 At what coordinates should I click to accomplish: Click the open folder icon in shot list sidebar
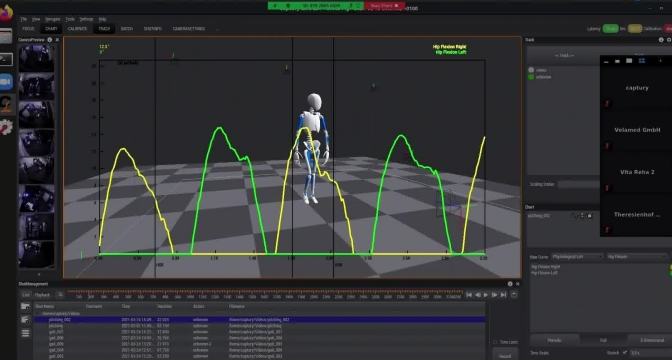click(25, 307)
